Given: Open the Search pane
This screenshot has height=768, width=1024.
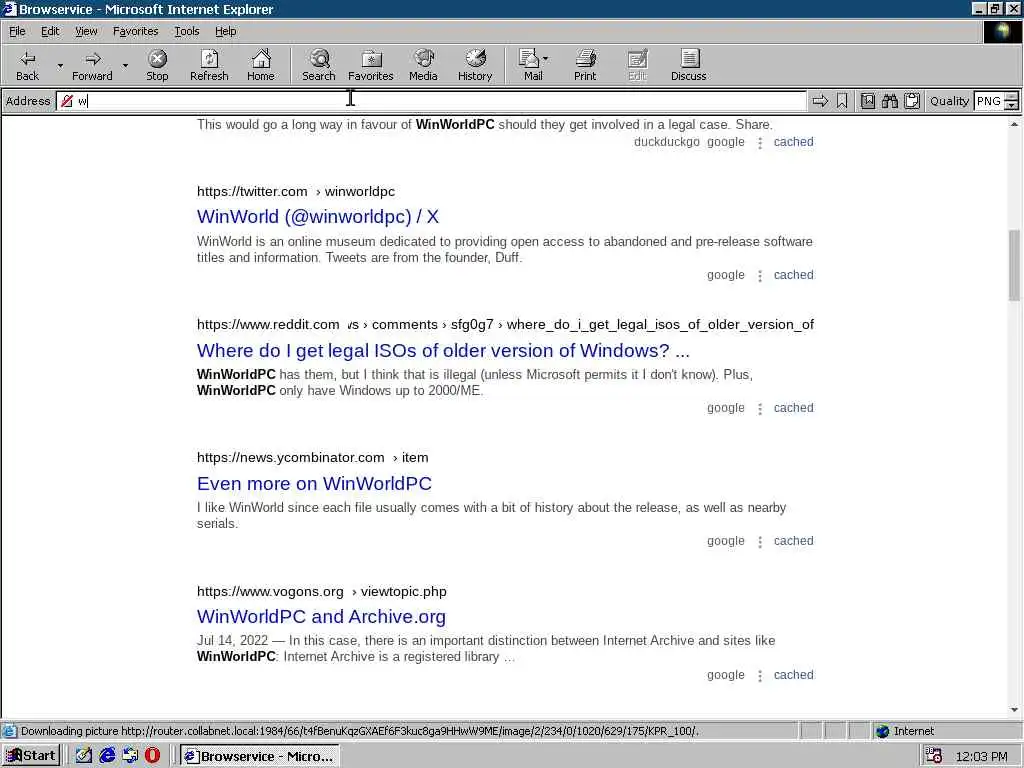Looking at the screenshot, I should pos(319,65).
